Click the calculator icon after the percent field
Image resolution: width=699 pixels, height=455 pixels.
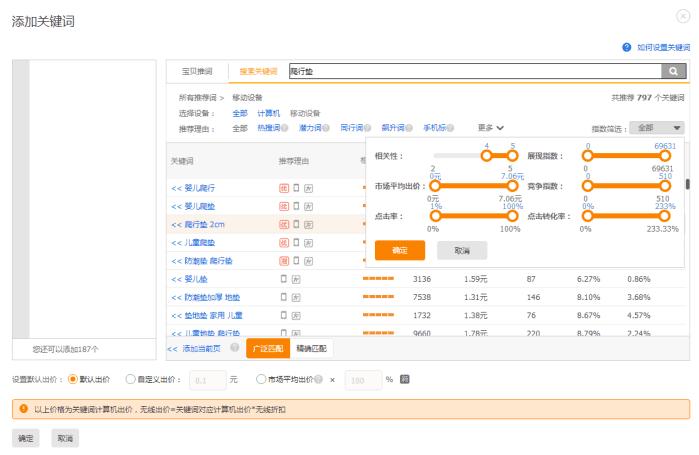404,379
